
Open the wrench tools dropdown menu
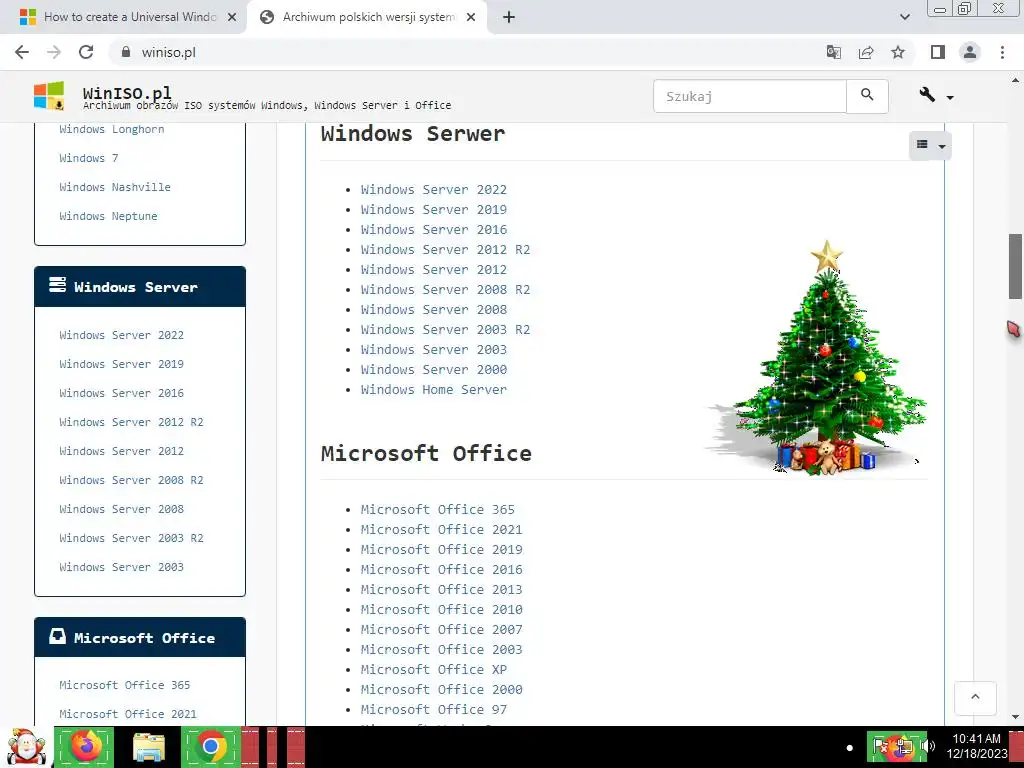point(936,96)
